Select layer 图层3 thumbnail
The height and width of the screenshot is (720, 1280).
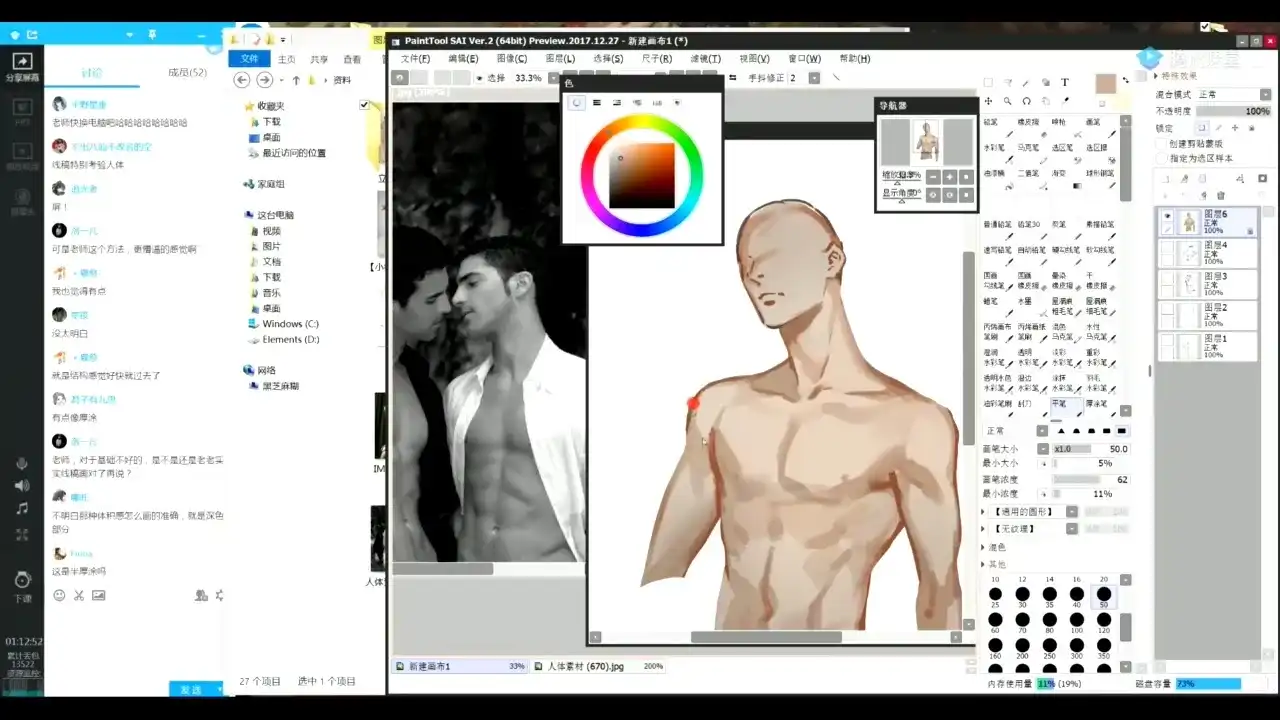pyautogui.click(x=1187, y=283)
